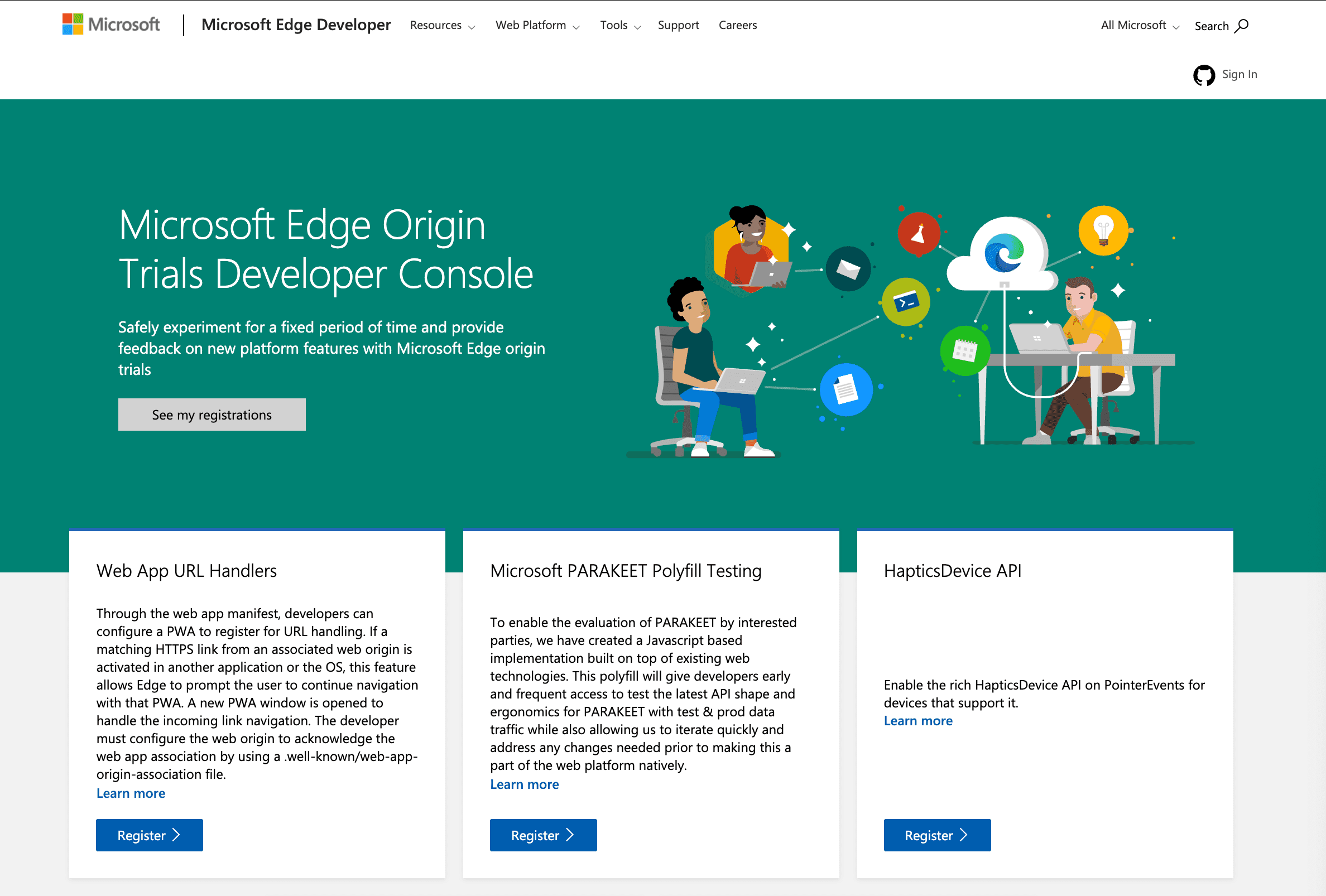
Task: Click Learn more for Web App URL Handlers
Action: click(x=130, y=793)
